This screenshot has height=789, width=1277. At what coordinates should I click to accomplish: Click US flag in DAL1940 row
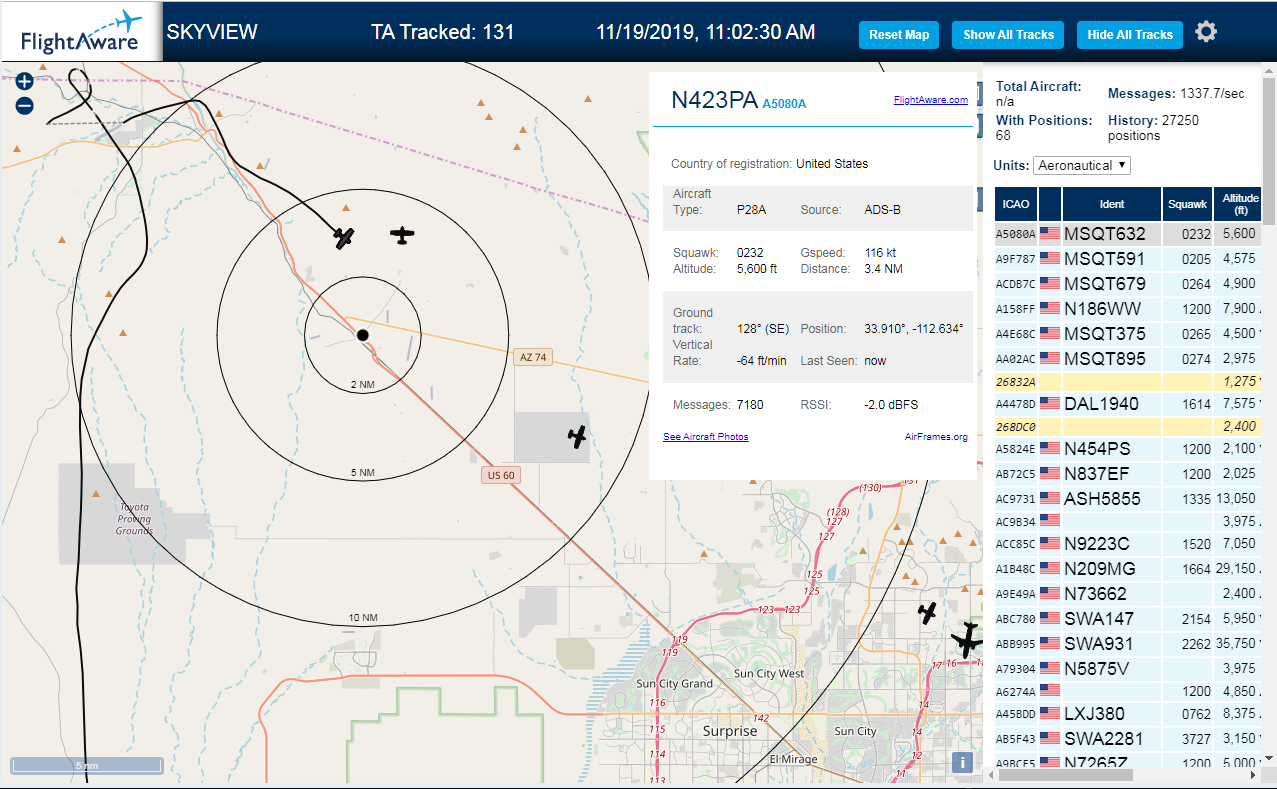click(1050, 403)
